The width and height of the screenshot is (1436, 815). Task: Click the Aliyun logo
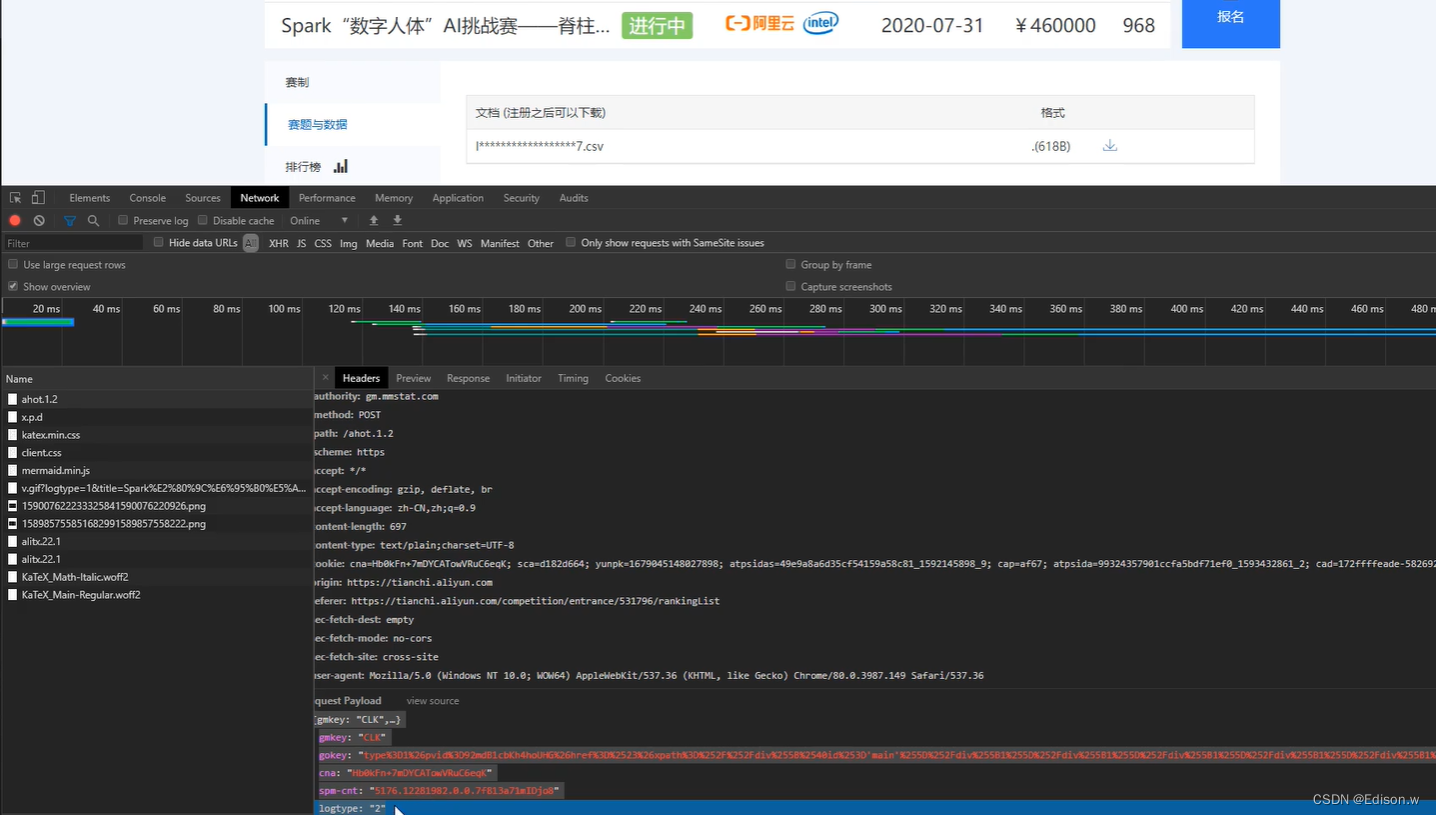click(x=759, y=24)
